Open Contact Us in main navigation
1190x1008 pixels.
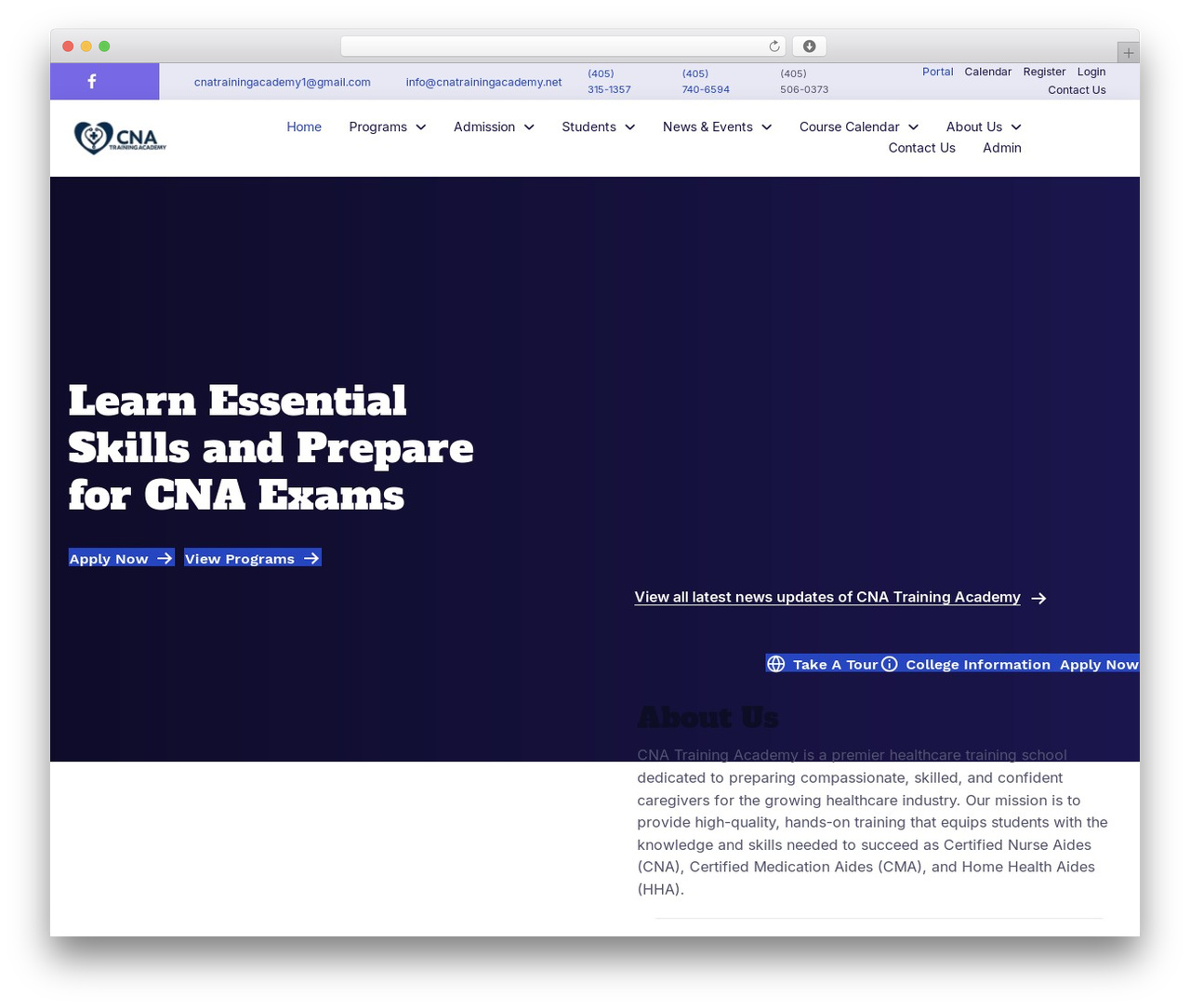point(921,148)
